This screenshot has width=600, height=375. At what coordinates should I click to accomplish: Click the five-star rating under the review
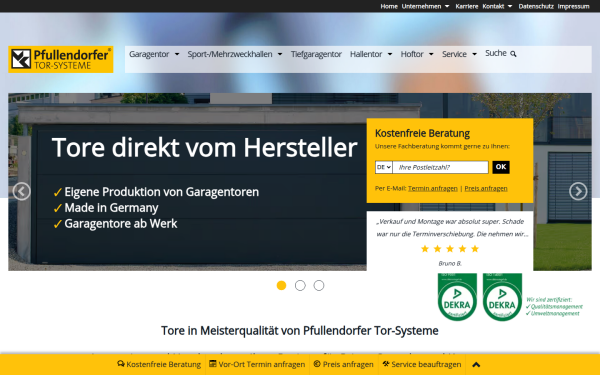pyautogui.click(x=450, y=249)
